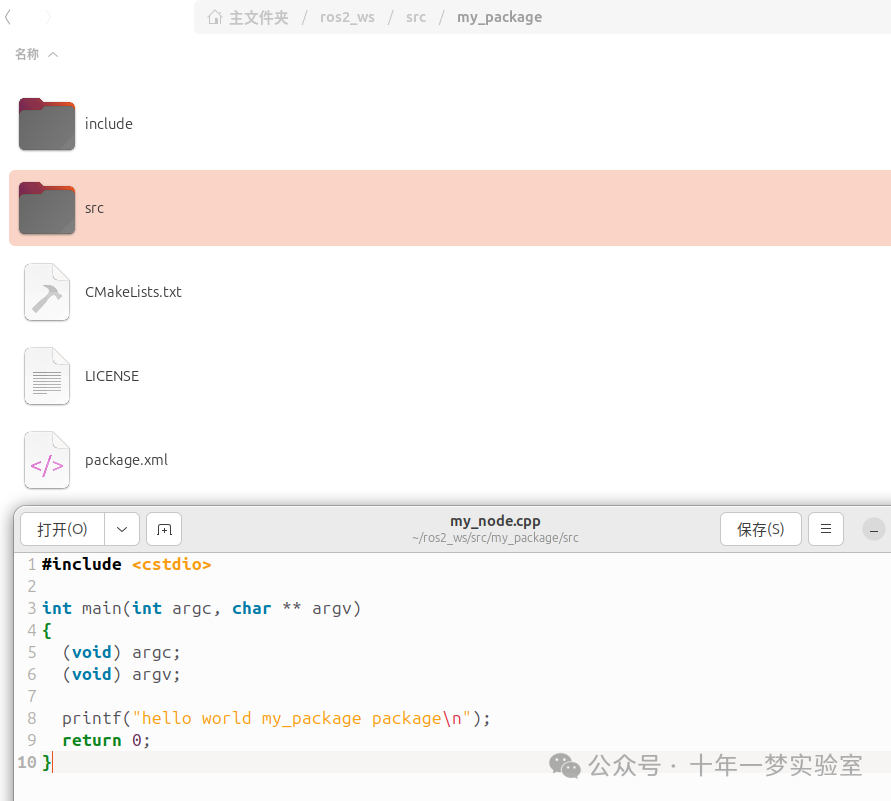The height and width of the screenshot is (801, 891).
Task: Open the recent files dropdown arrow
Action: pyautogui.click(x=122, y=529)
